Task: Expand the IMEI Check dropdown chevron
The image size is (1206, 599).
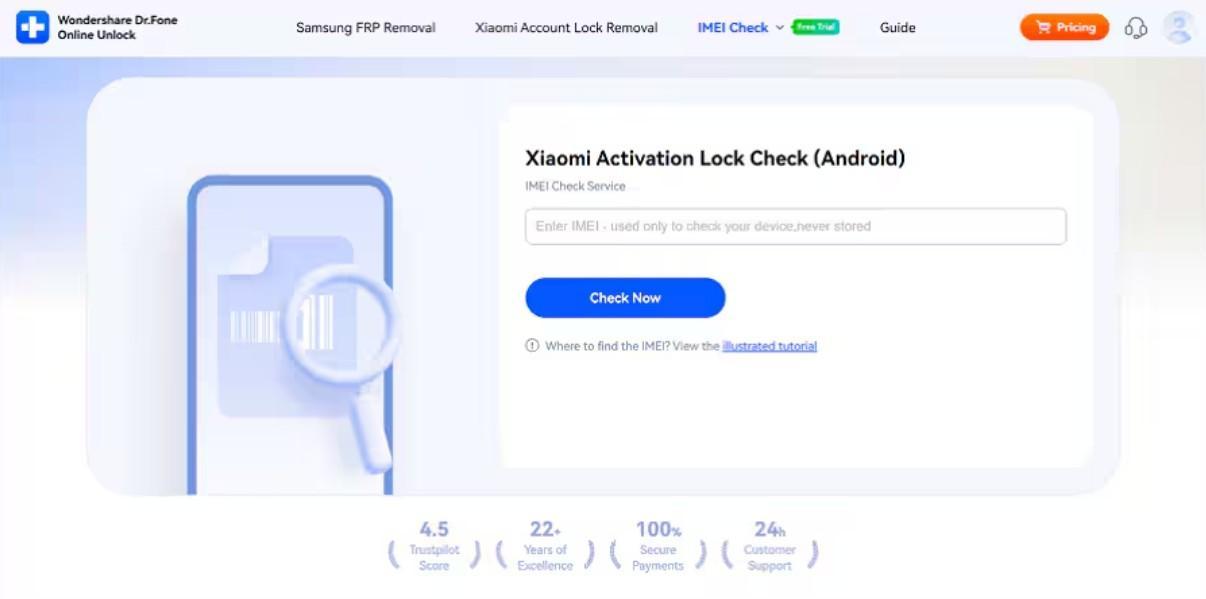Action: point(780,28)
